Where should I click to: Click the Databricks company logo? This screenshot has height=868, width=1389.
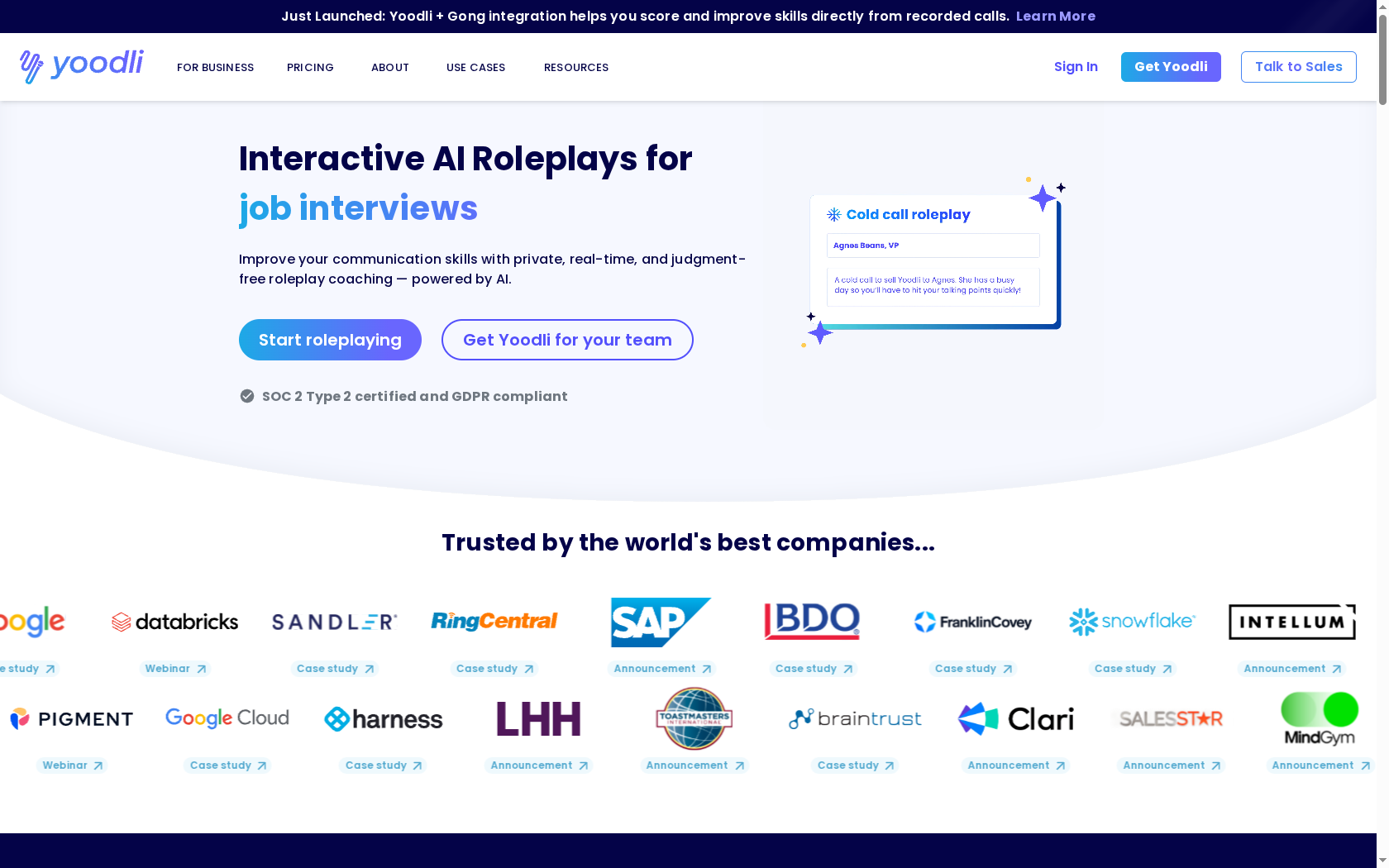click(x=174, y=622)
